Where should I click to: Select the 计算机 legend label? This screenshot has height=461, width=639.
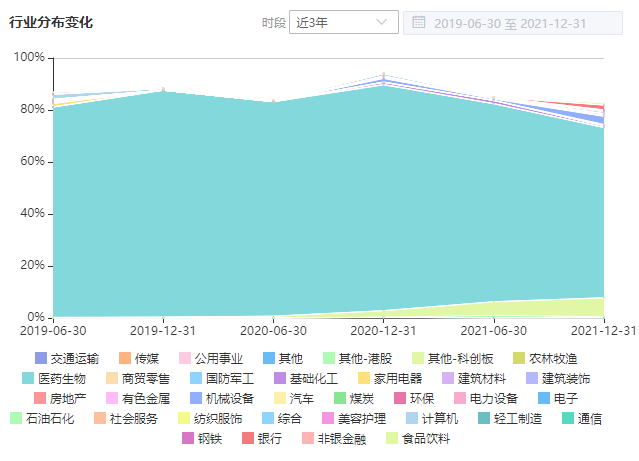tap(439, 418)
